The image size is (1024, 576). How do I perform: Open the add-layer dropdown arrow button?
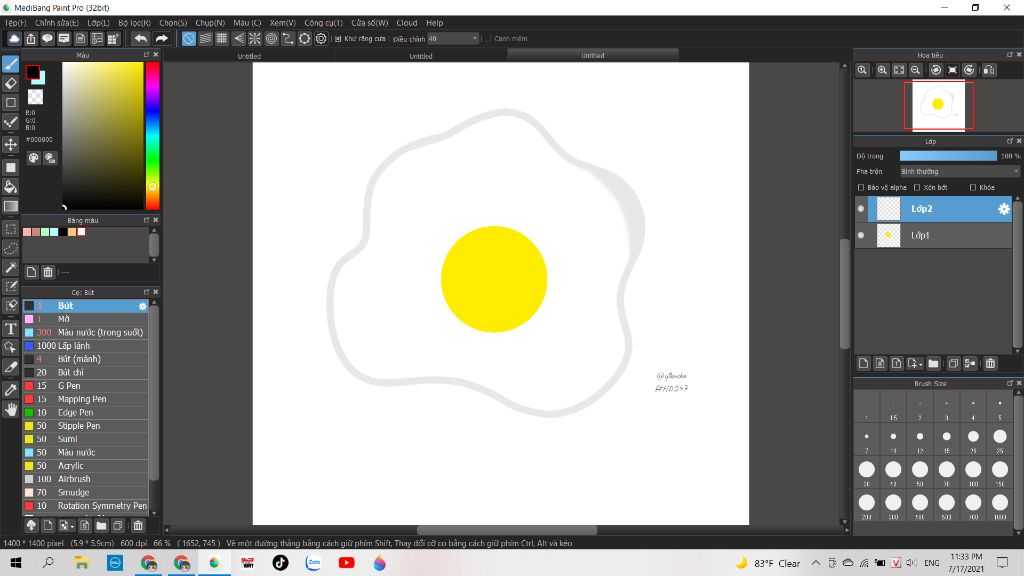[x=914, y=363]
